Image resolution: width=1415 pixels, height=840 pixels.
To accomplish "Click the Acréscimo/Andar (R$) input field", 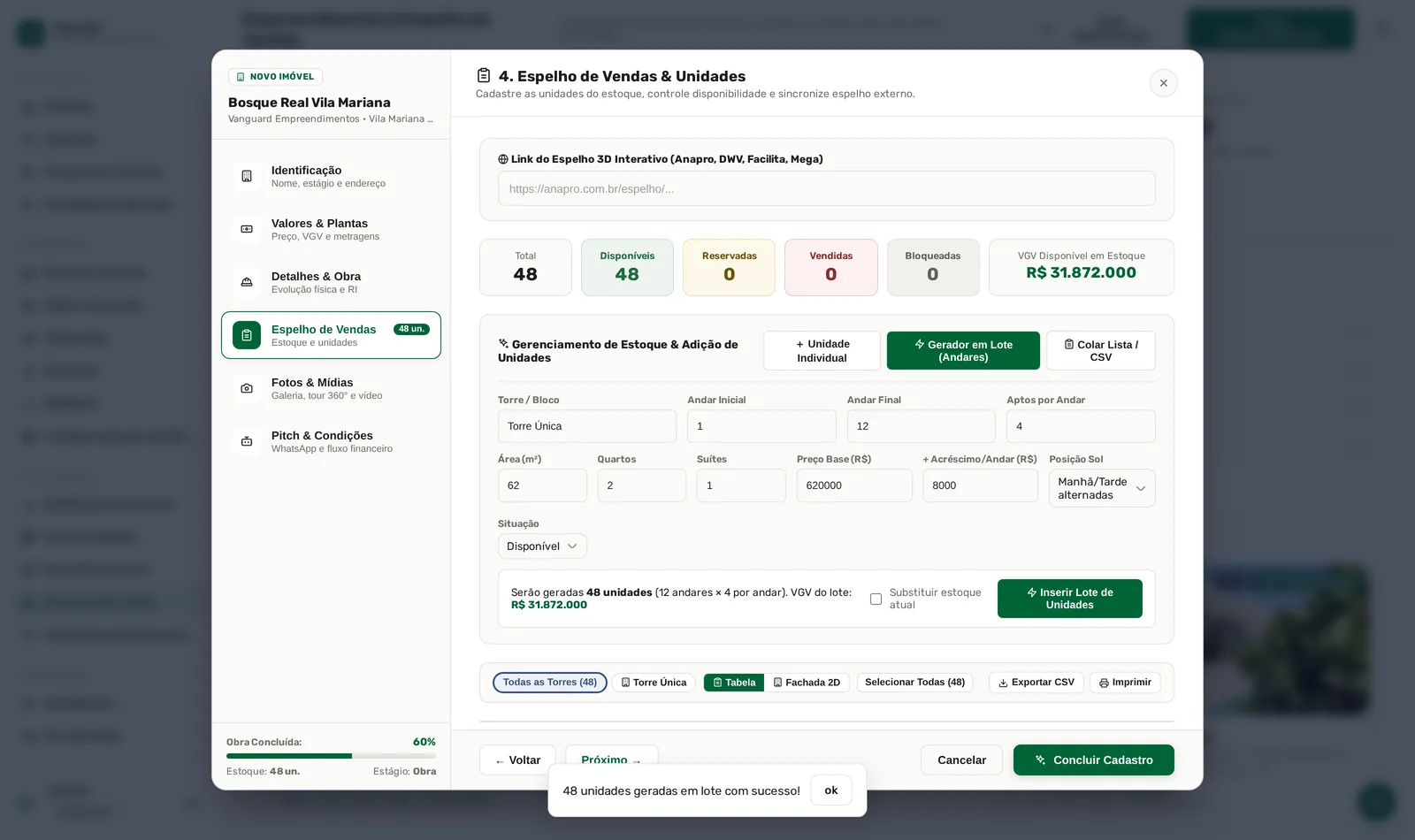I will (x=980, y=485).
